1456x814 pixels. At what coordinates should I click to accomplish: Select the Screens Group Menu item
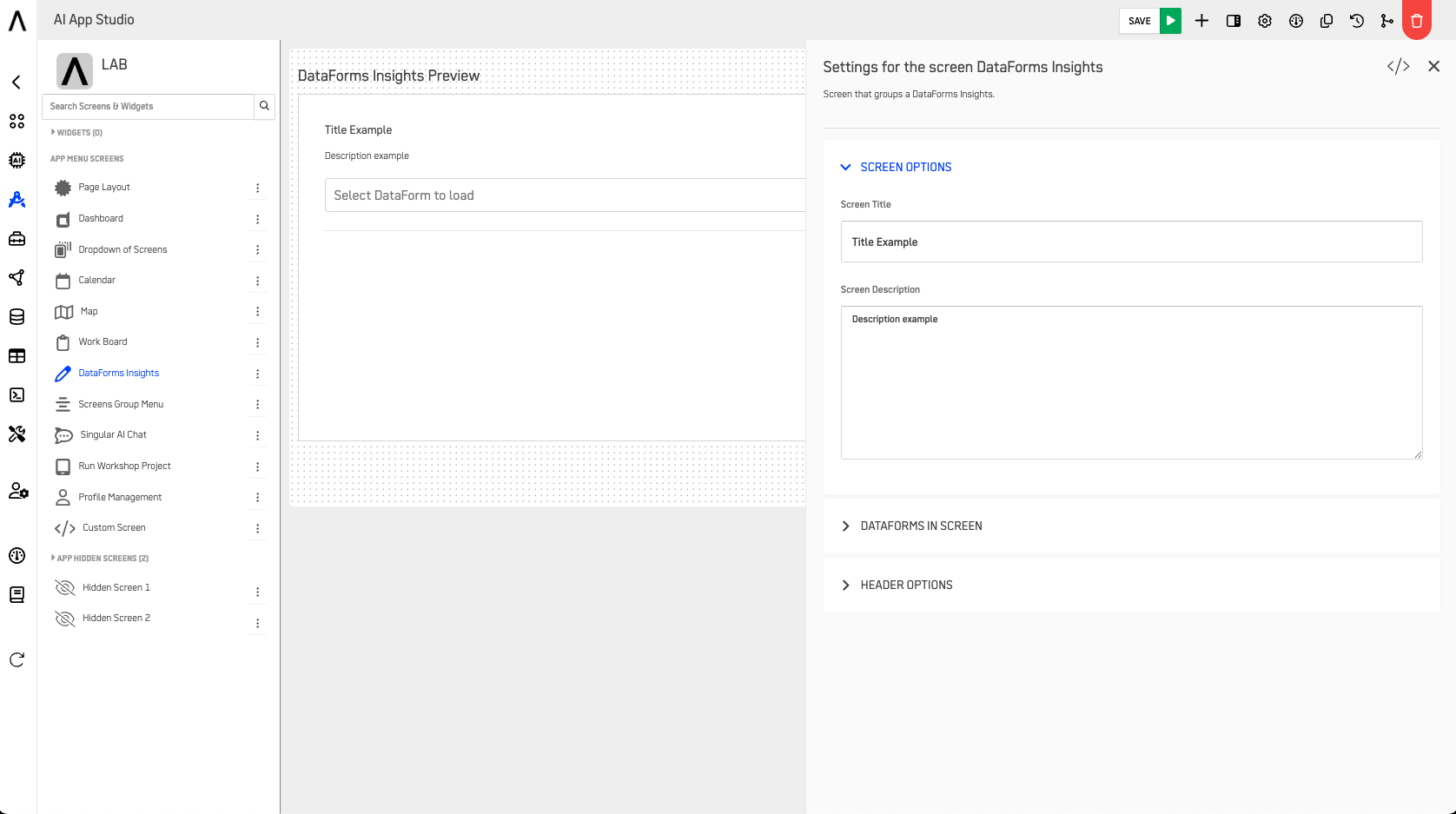coord(121,405)
